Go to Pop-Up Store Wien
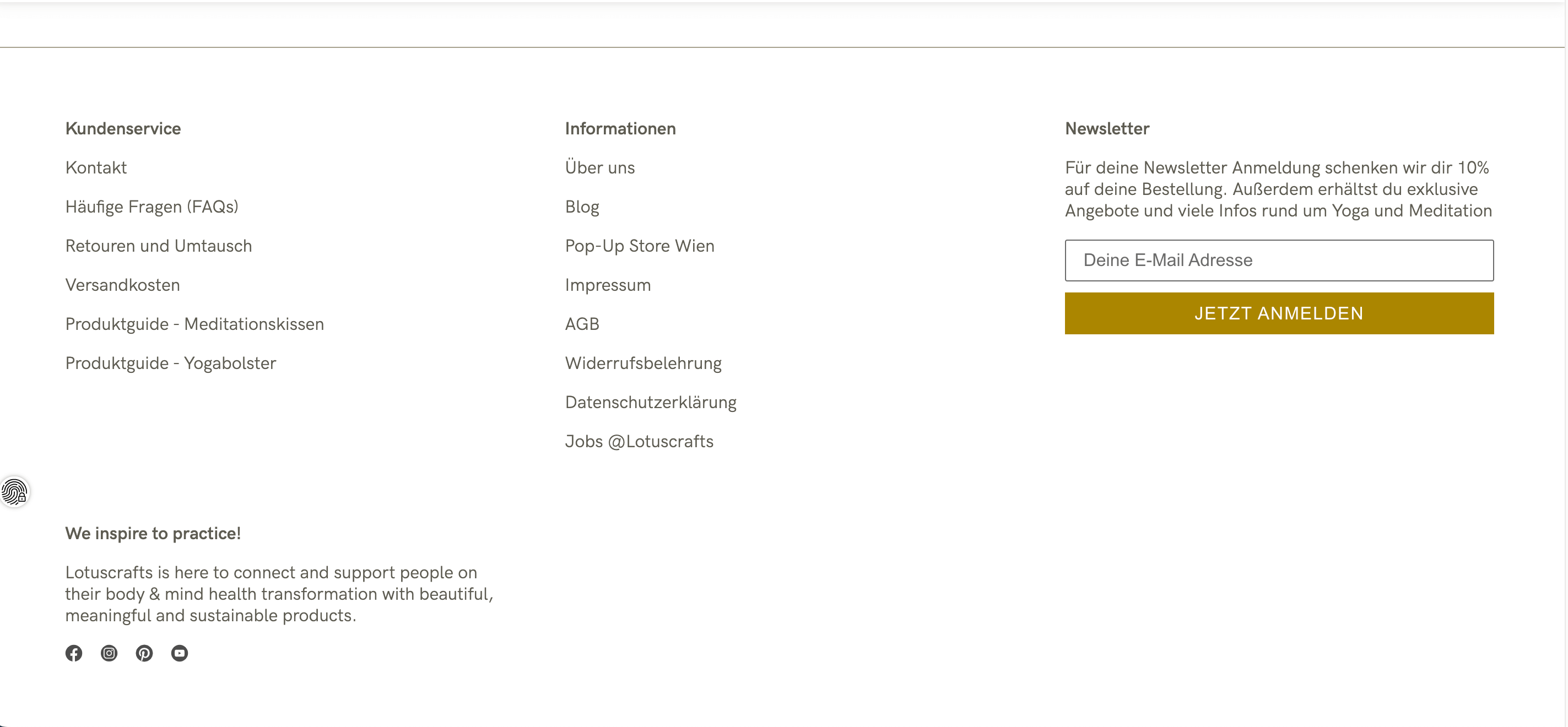 [640, 246]
